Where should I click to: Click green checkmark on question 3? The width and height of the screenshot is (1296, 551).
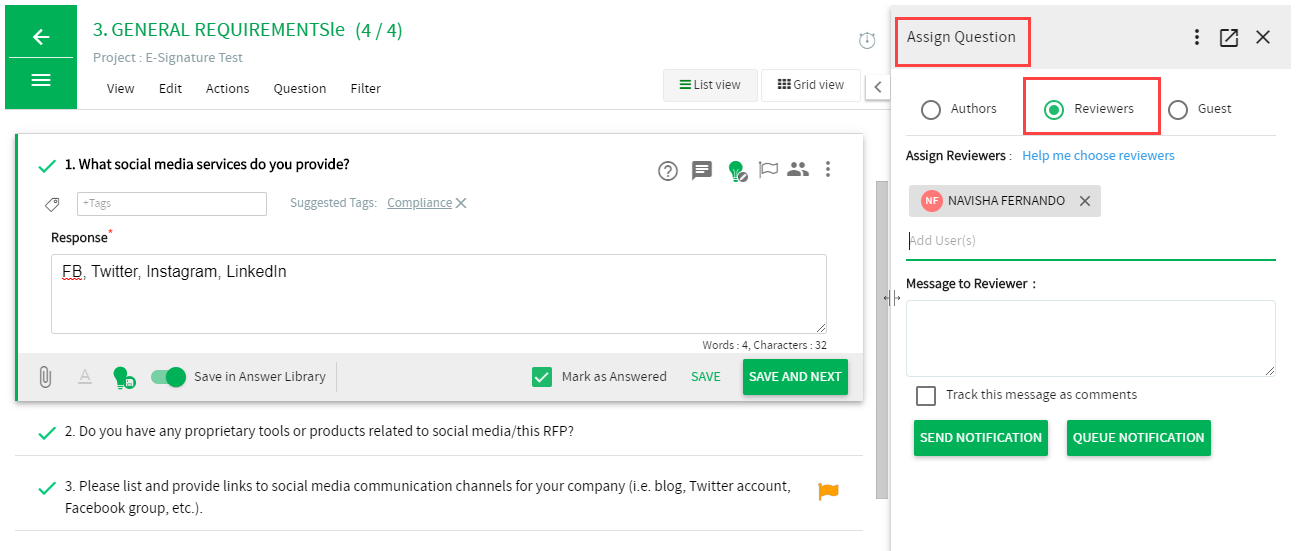(x=46, y=488)
